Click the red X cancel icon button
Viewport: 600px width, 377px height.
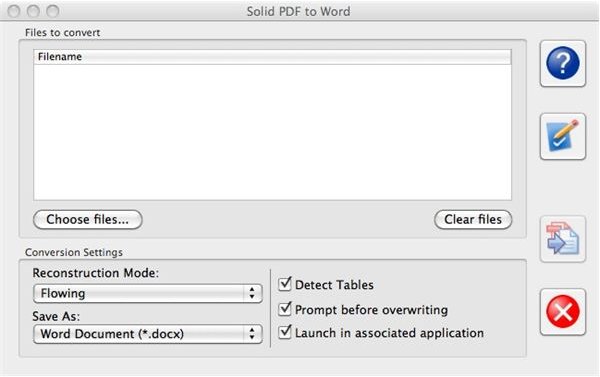coord(562,312)
